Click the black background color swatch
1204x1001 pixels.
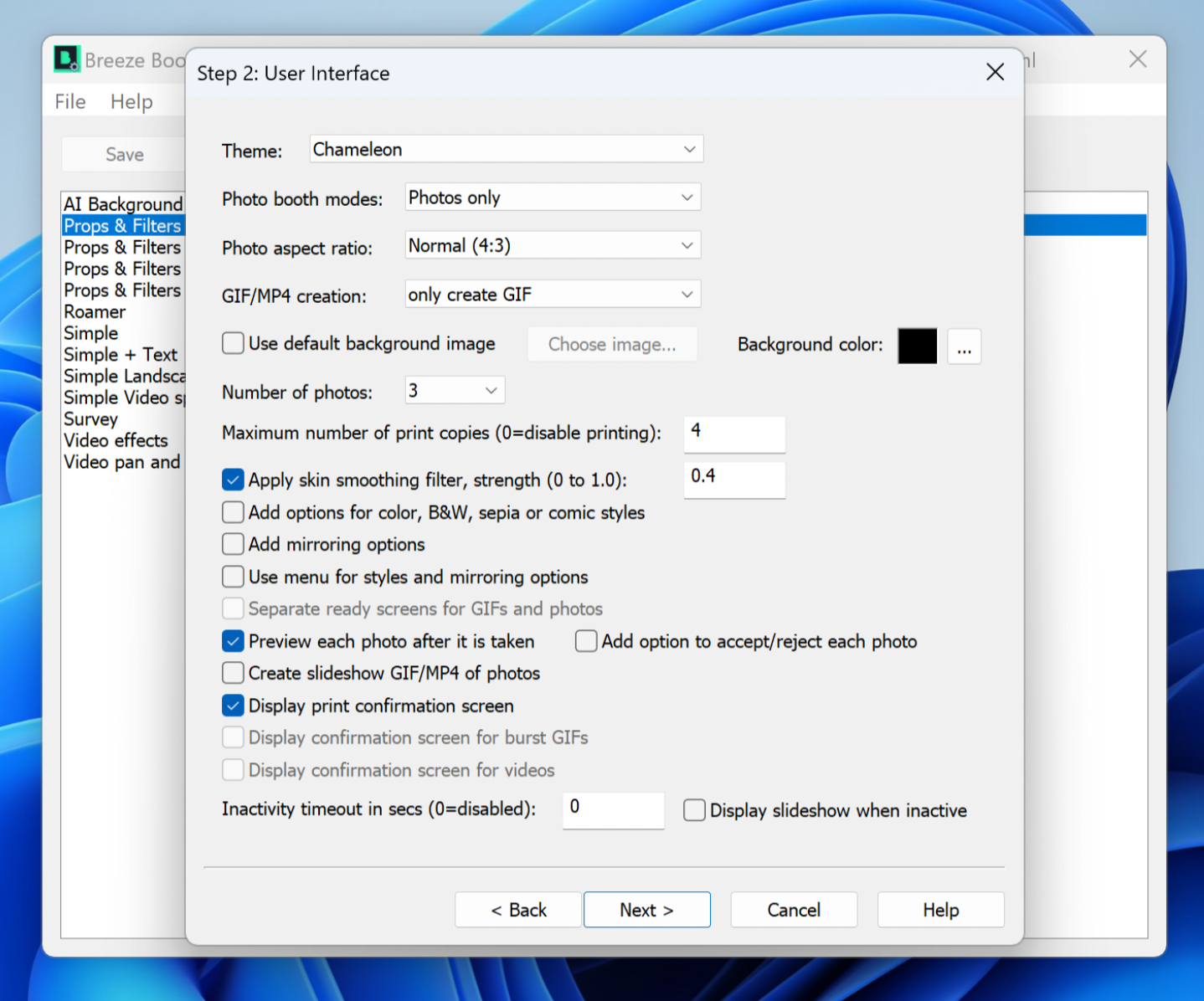[x=917, y=346]
